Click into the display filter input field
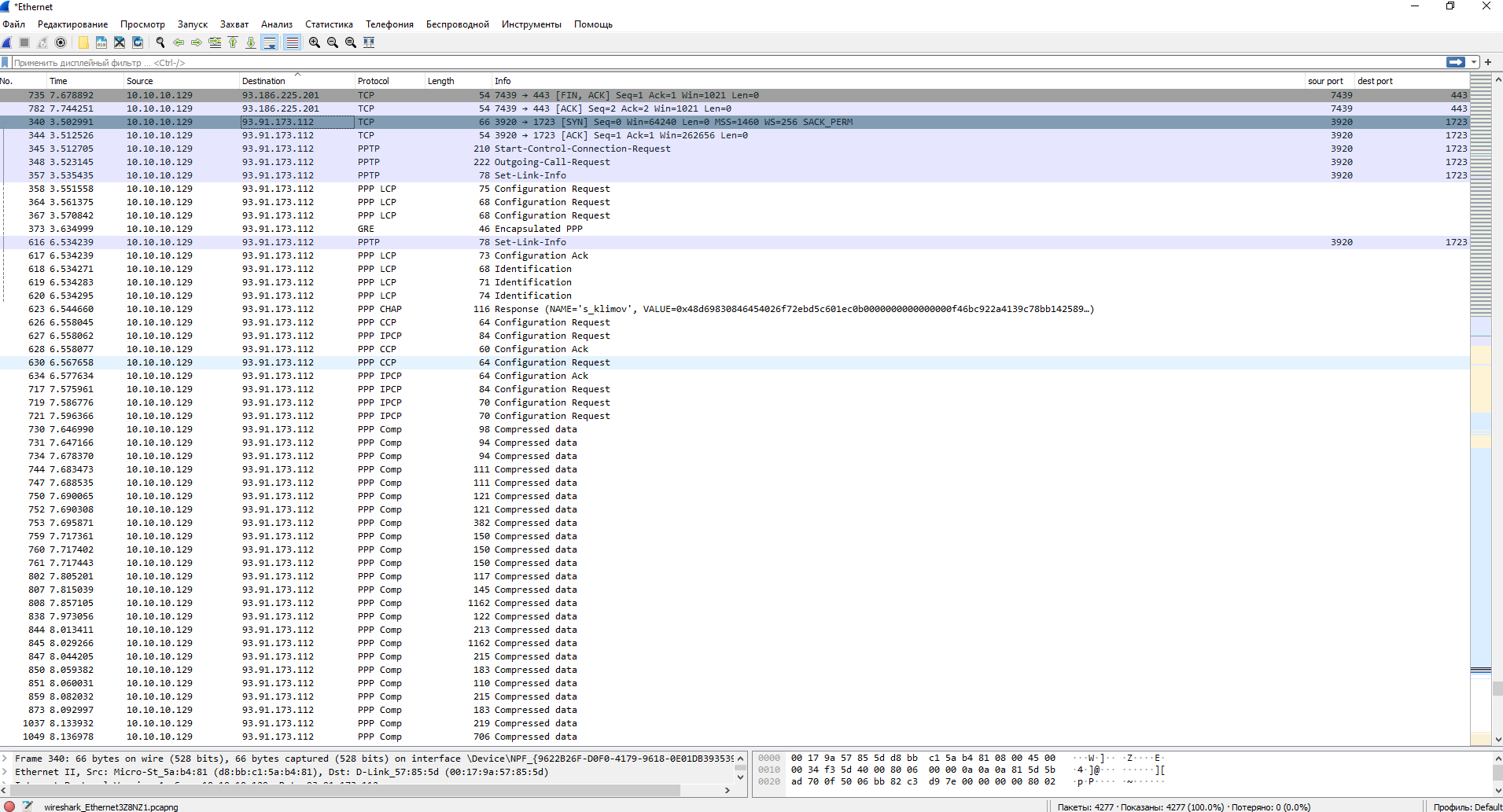This screenshot has height=812, width=1503. tap(708, 62)
